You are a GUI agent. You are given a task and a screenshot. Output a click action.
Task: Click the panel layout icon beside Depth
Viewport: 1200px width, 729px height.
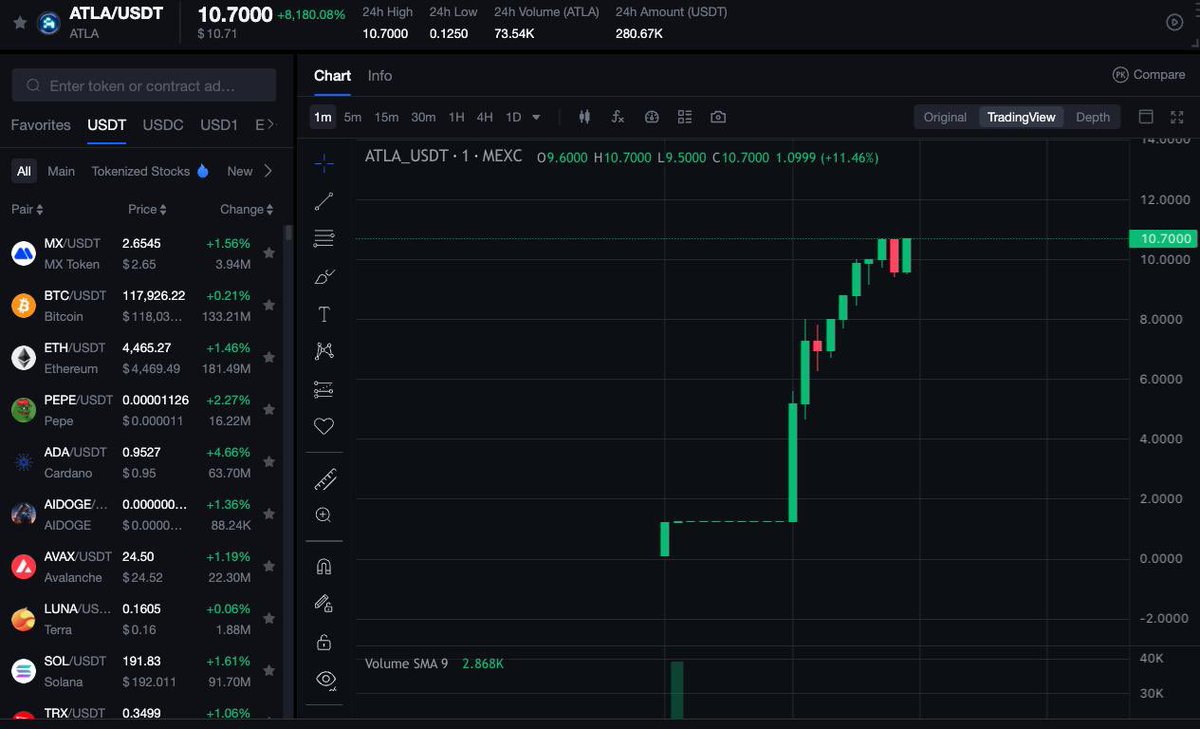(1146, 117)
